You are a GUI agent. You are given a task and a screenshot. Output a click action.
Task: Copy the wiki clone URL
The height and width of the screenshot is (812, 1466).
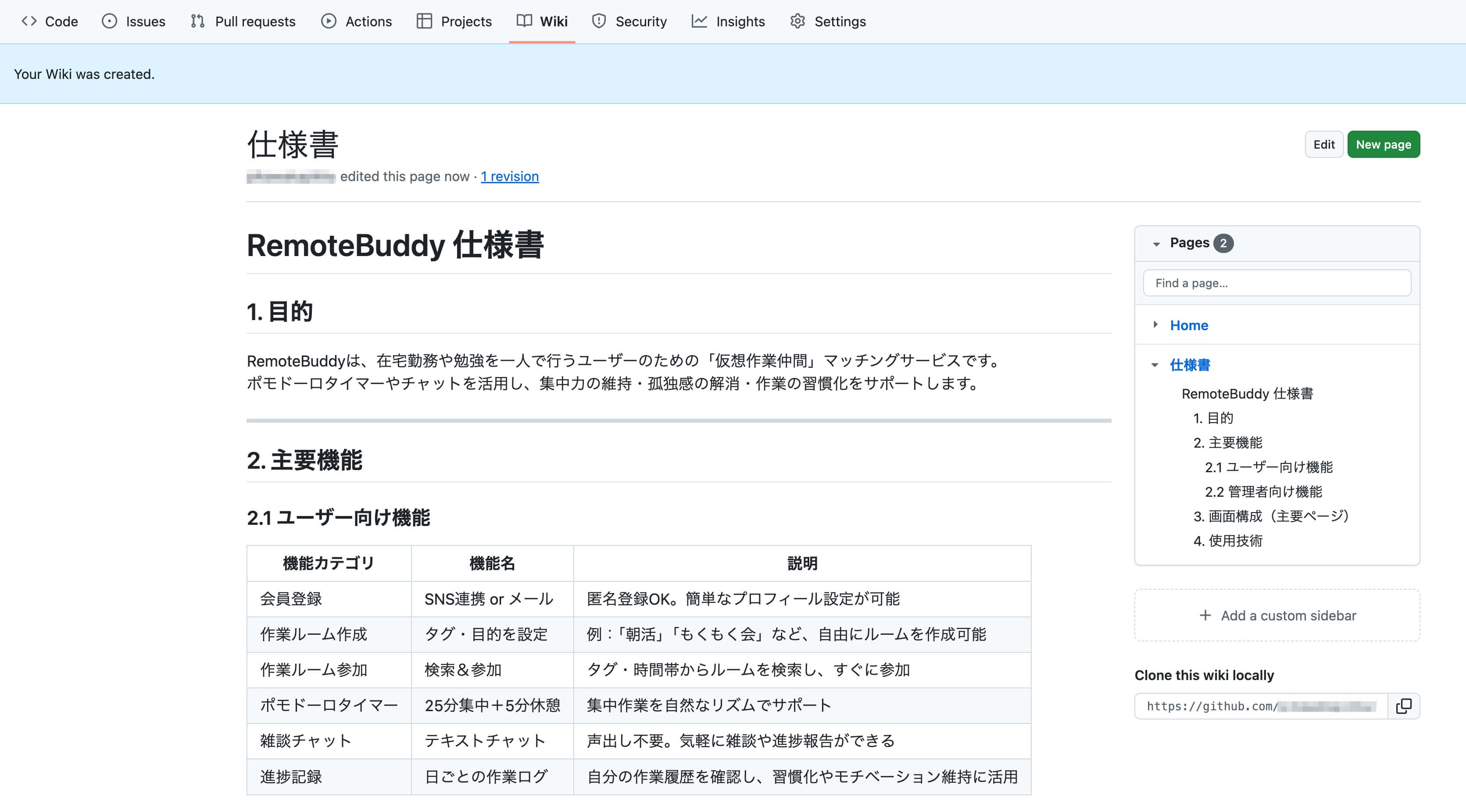click(1403, 705)
